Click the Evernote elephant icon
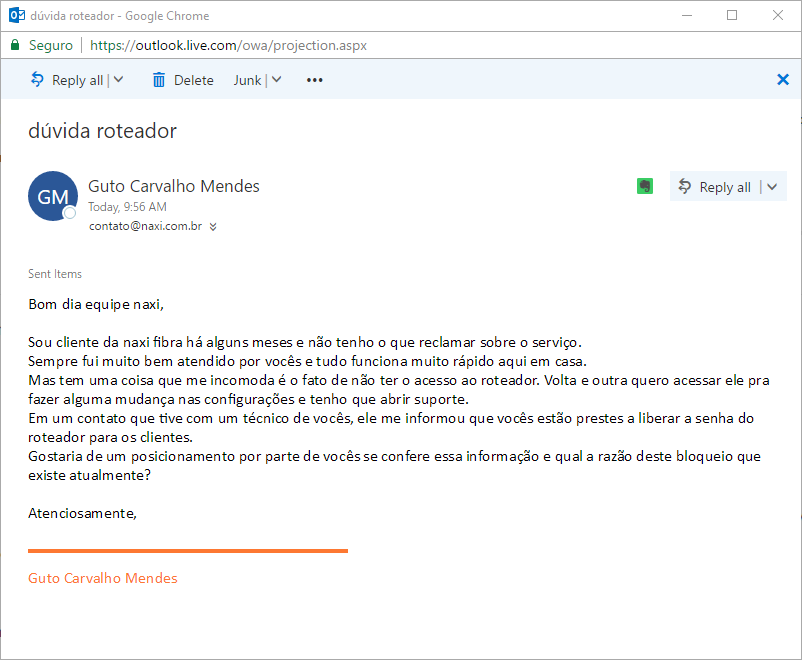Viewport: 802px width, 660px height. (645, 186)
